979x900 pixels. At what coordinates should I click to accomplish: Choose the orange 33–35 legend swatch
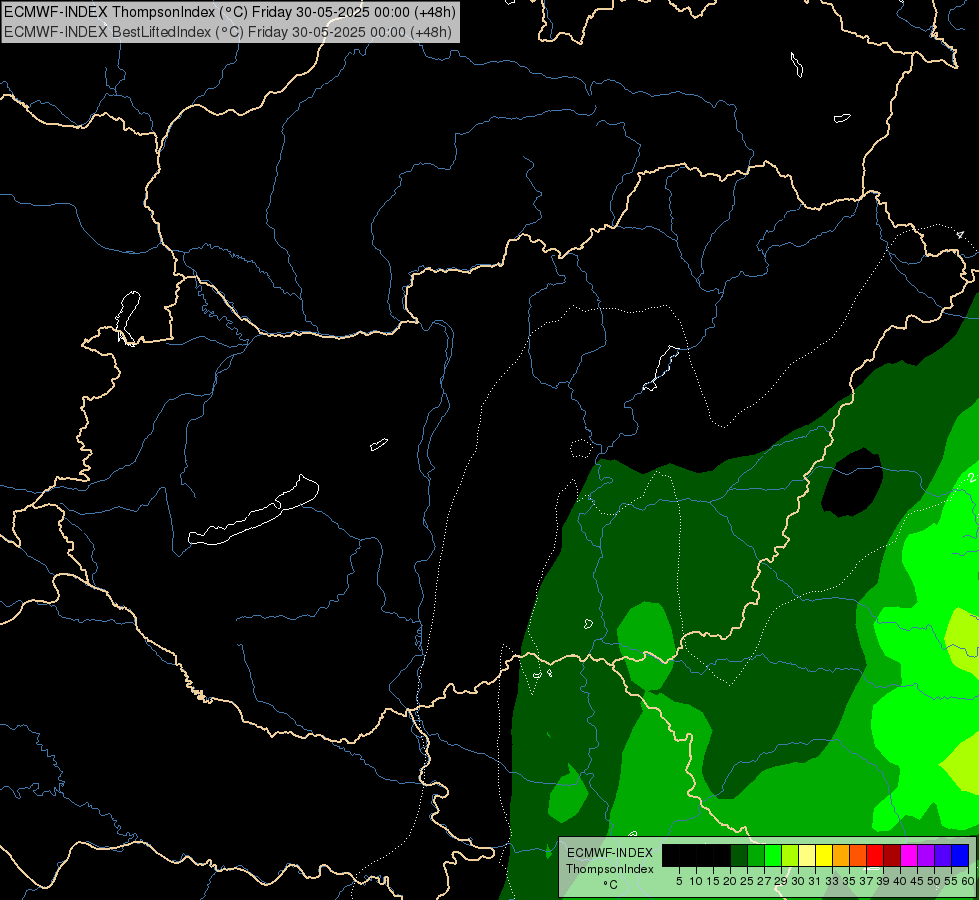(x=841, y=855)
